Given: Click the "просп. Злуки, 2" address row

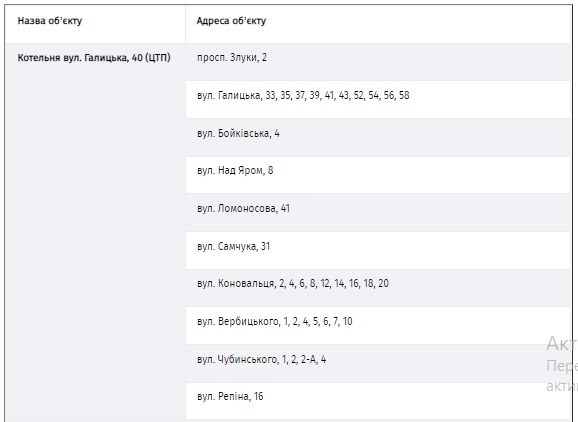Looking at the screenshot, I should tap(378, 62).
